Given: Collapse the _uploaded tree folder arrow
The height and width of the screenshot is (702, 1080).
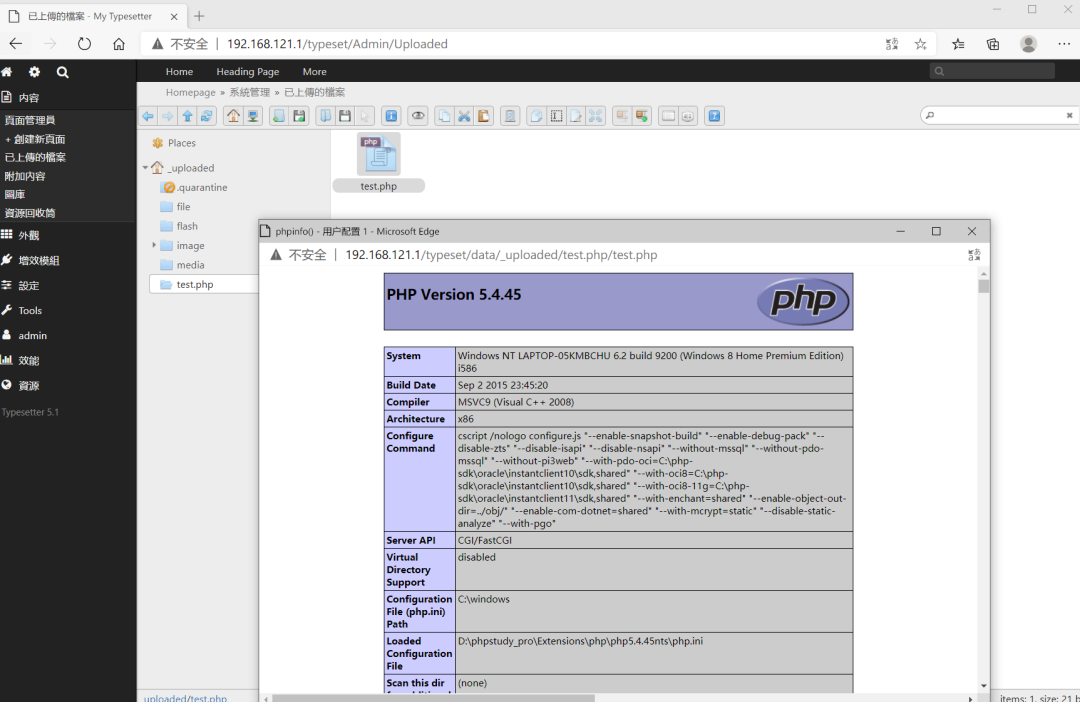Looking at the screenshot, I should tap(145, 167).
